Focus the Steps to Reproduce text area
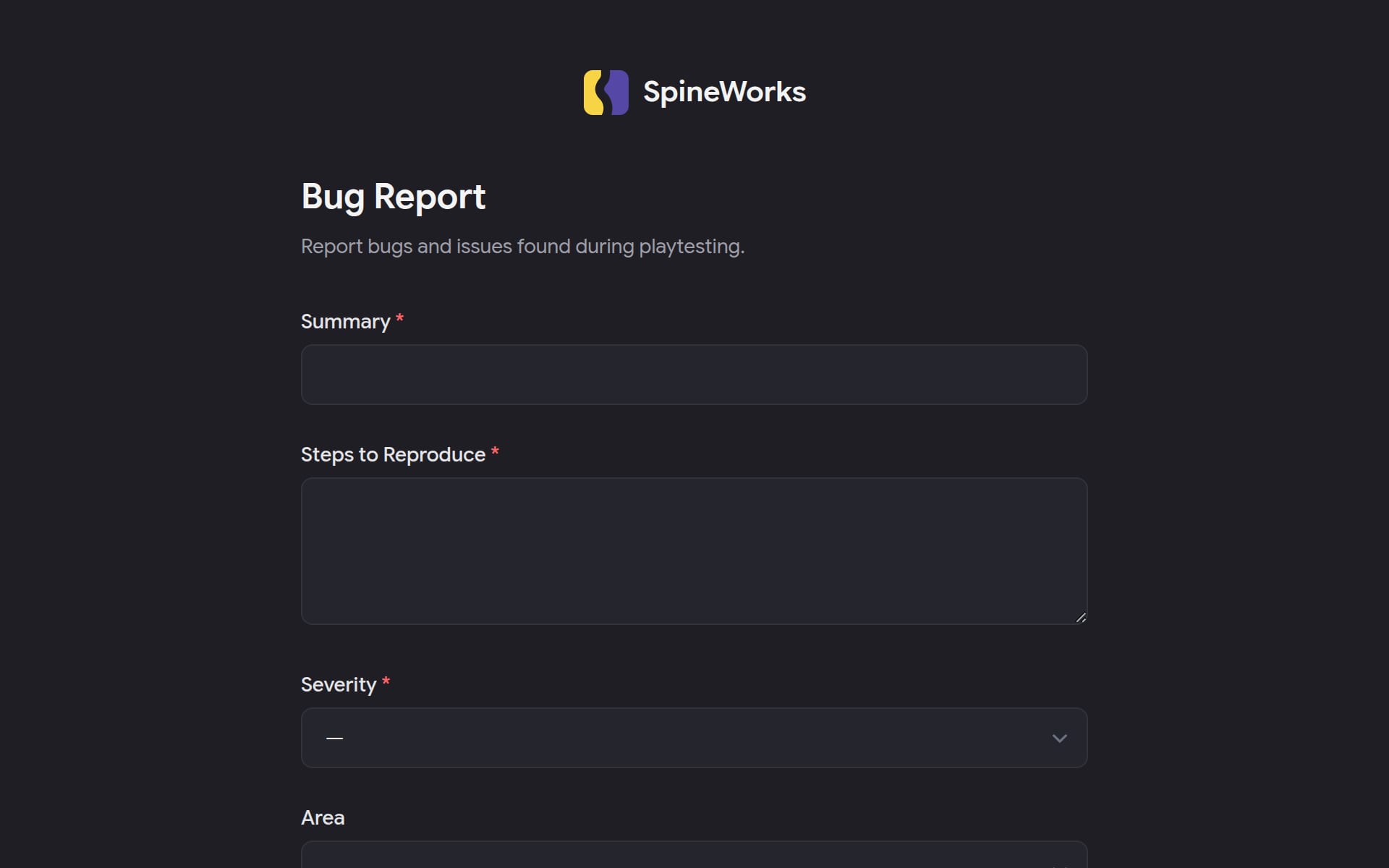This screenshot has width=1389, height=868. (694, 551)
